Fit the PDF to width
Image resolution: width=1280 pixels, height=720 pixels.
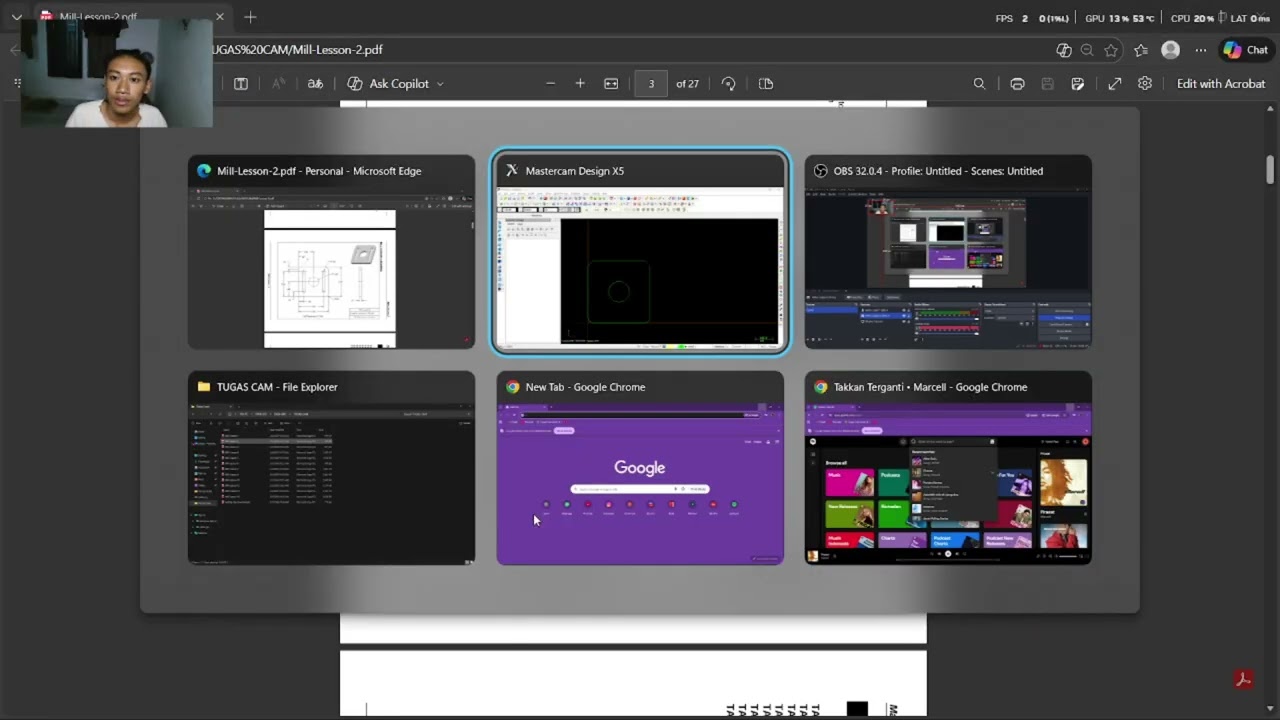611,84
